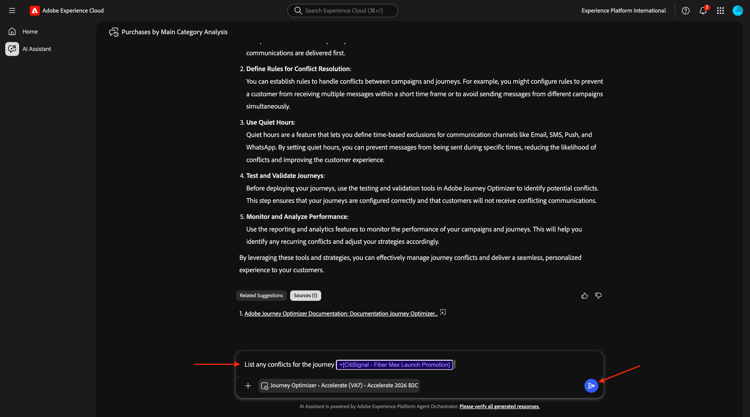
Task: Open Please verify all generated responses link
Action: [499, 406]
